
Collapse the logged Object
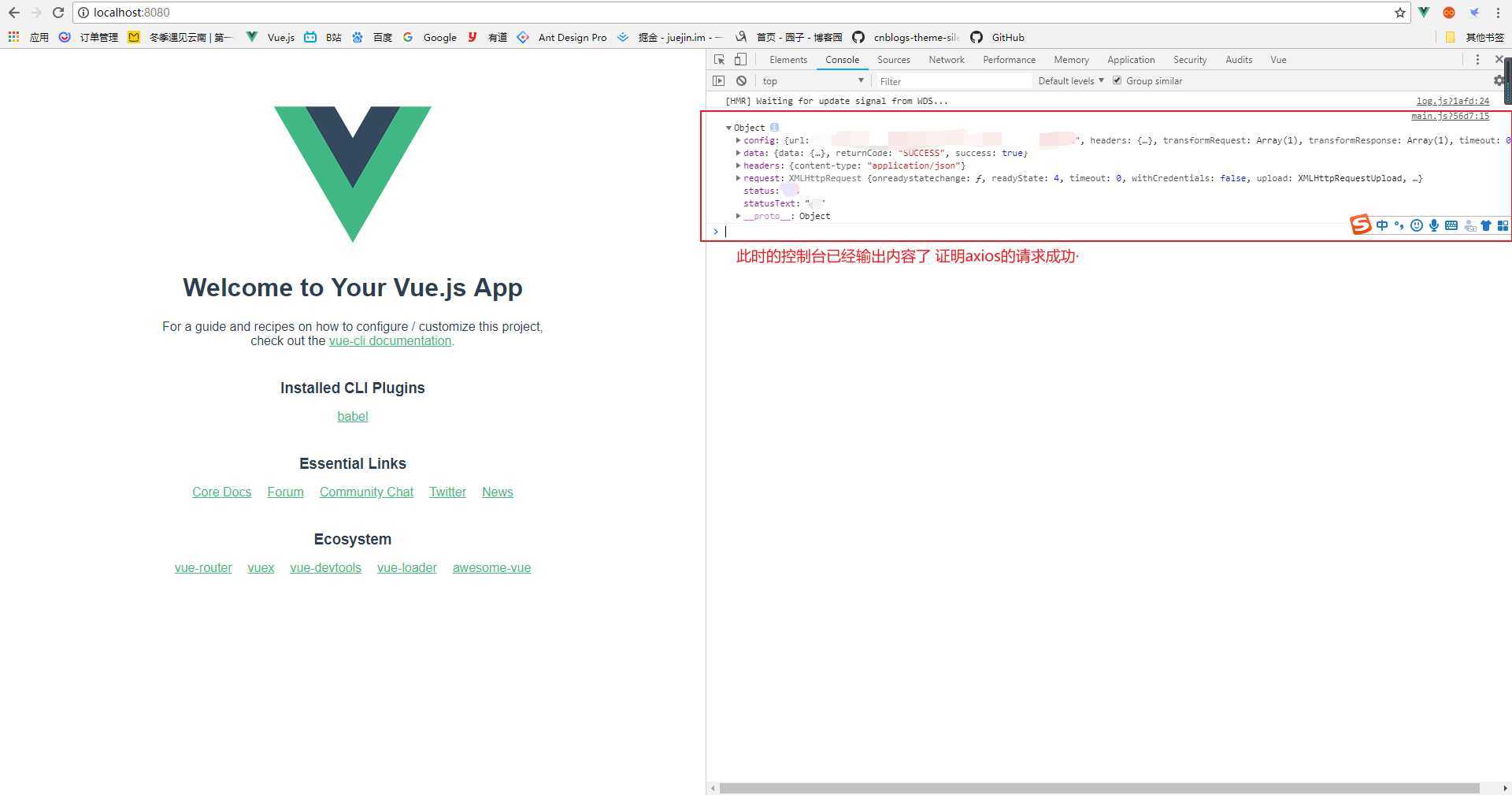[x=728, y=128]
